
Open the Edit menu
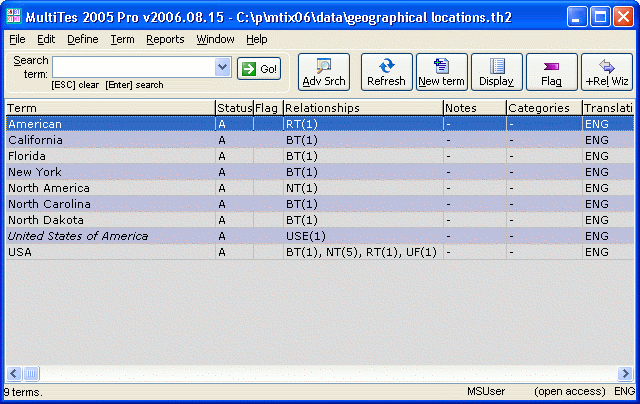click(46, 39)
